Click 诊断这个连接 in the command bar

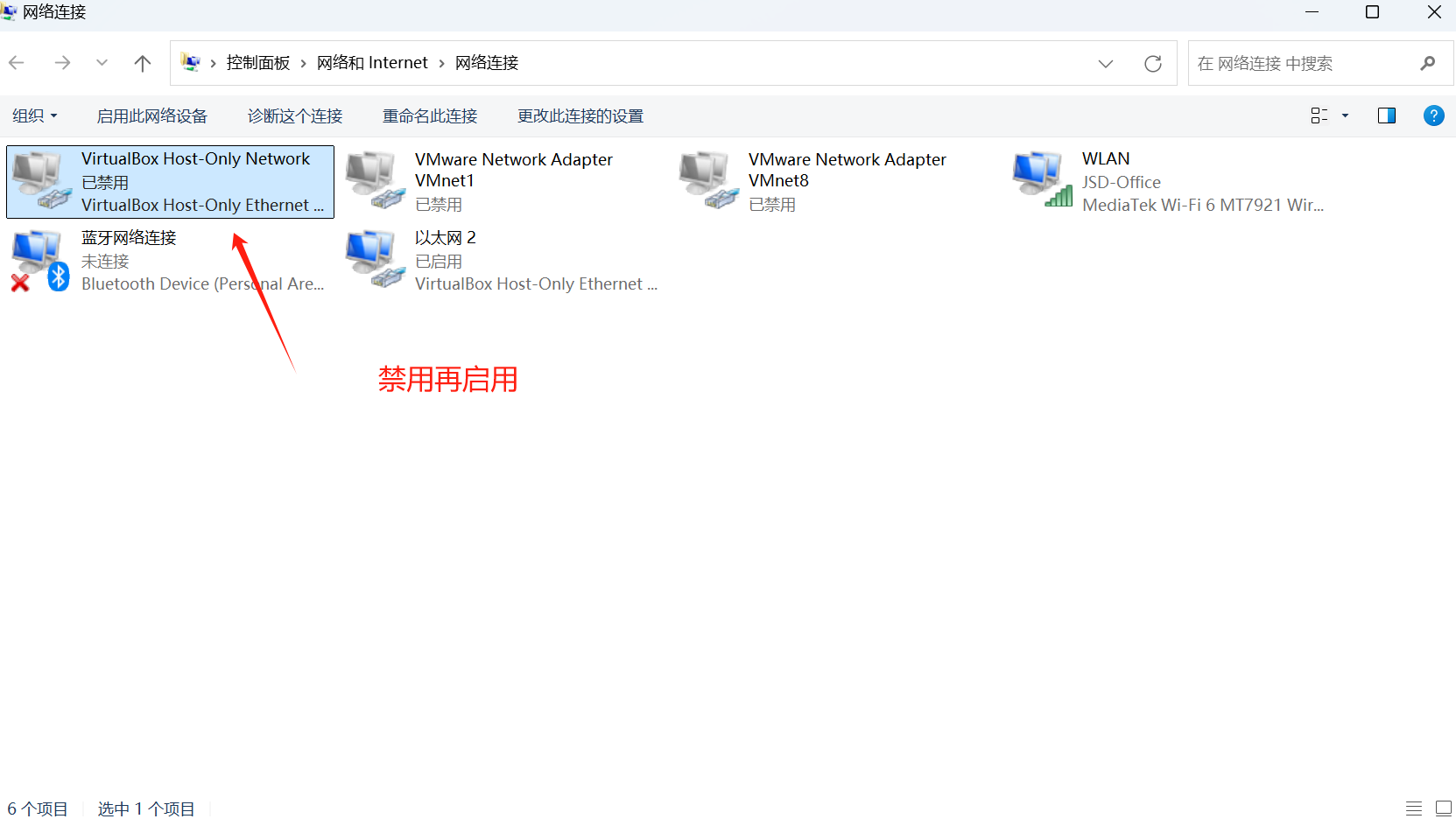295,115
